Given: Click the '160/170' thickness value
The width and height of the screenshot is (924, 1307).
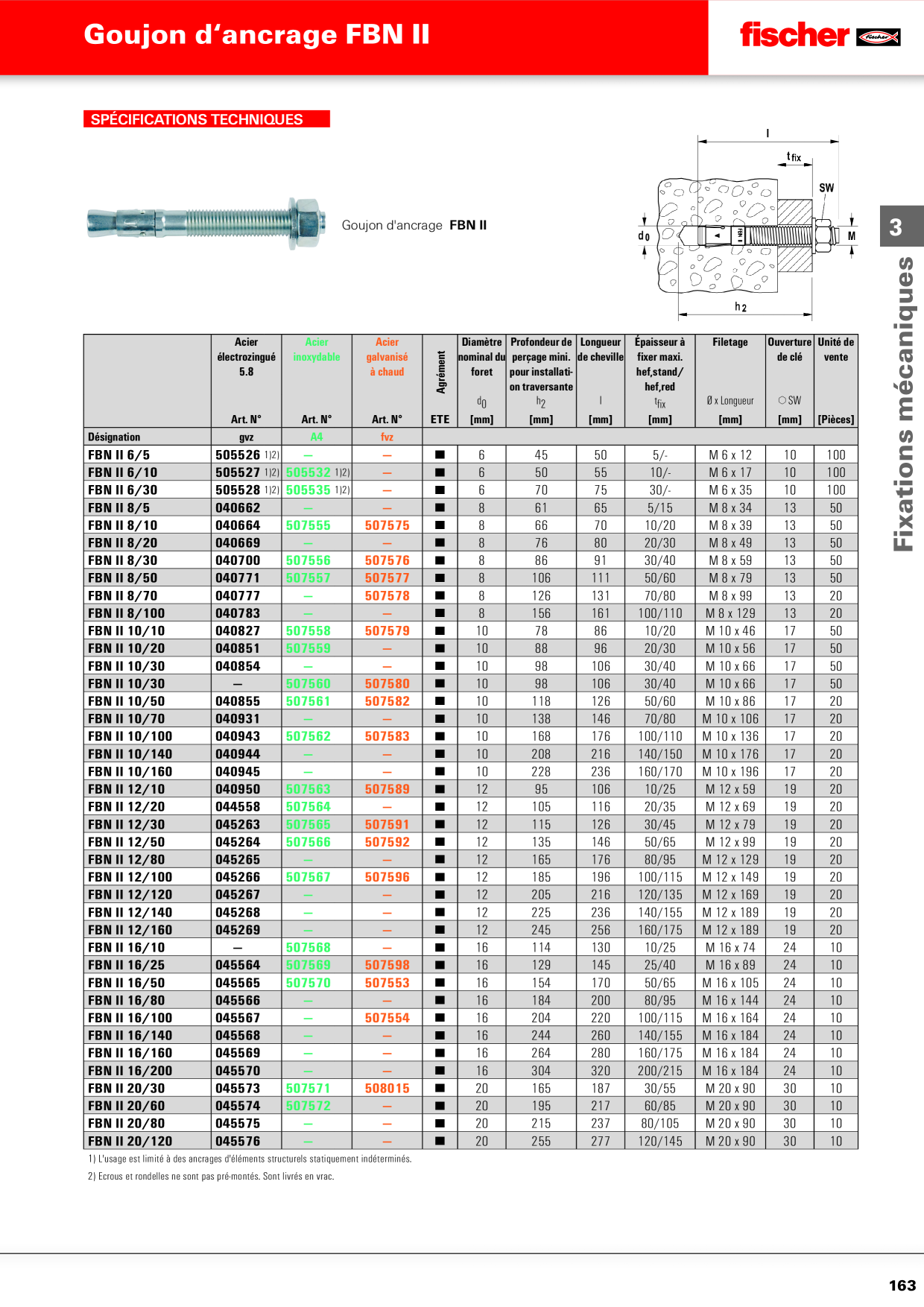Looking at the screenshot, I should pyautogui.click(x=660, y=771).
